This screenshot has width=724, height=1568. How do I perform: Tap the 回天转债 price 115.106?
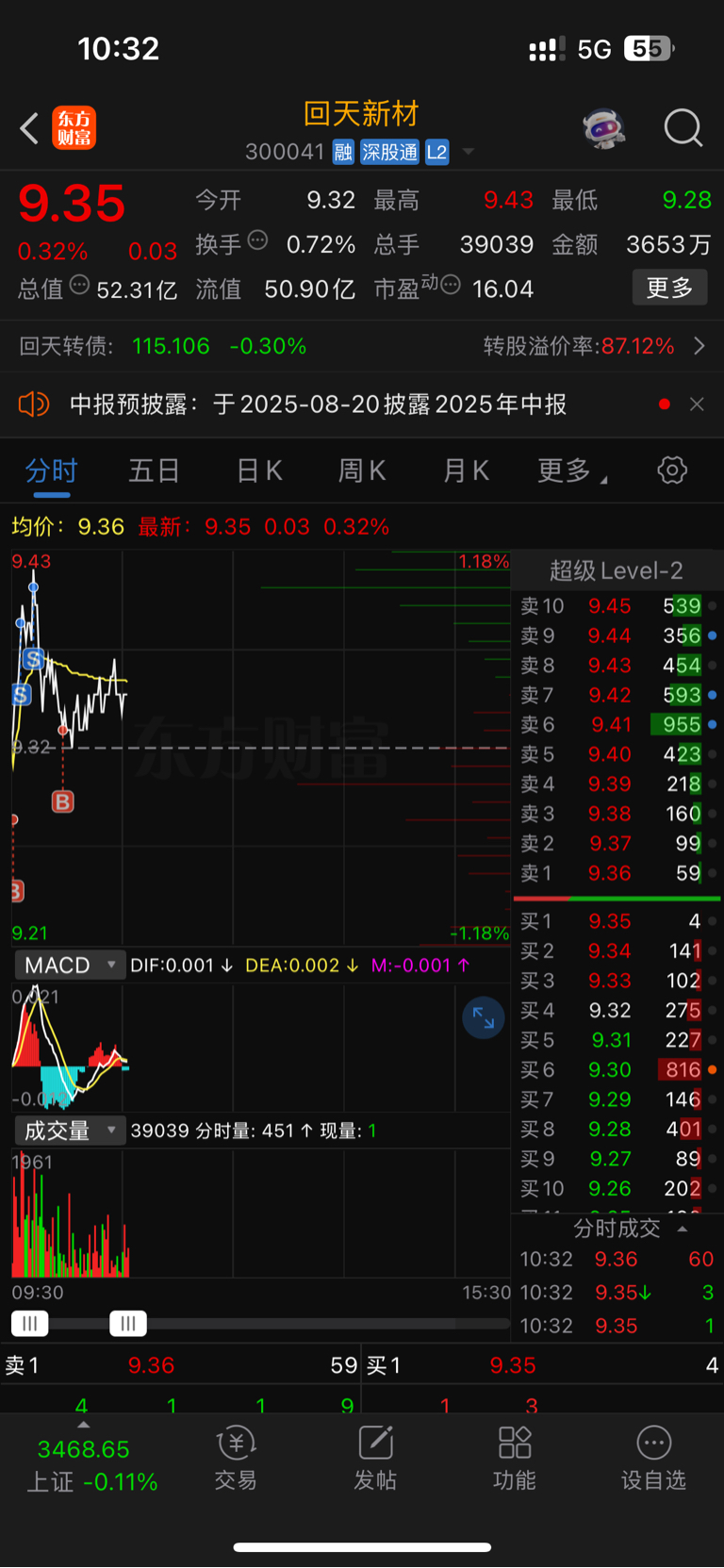(x=171, y=346)
